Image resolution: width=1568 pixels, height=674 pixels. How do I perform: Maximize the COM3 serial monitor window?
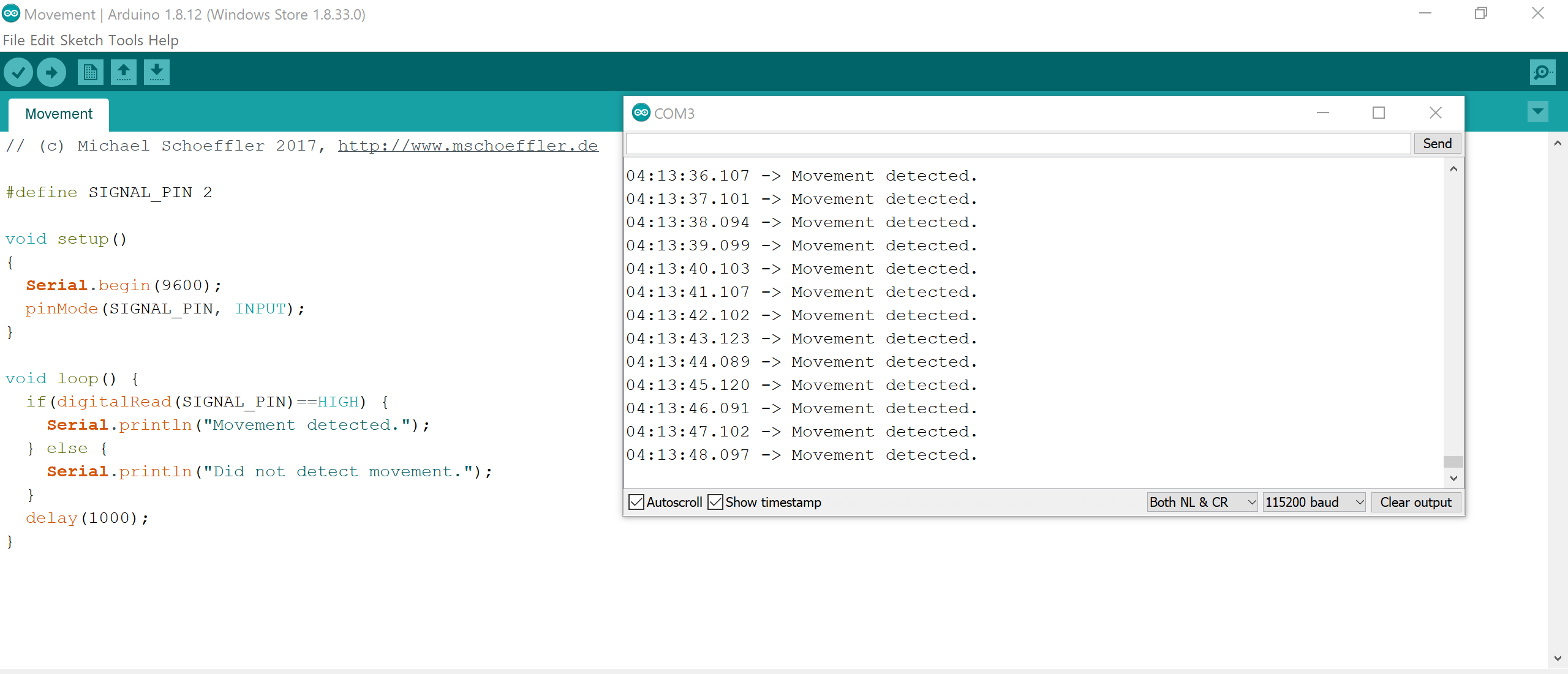coord(1379,113)
